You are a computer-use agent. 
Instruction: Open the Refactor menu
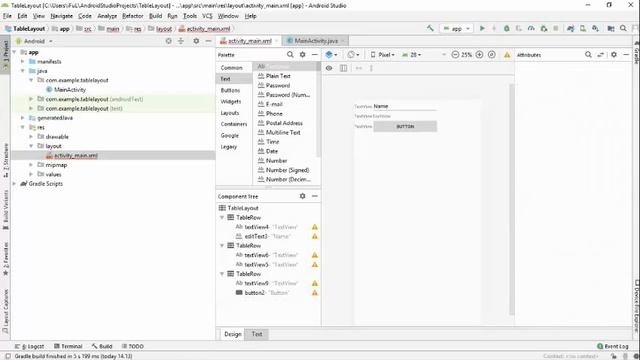[x=133, y=16]
